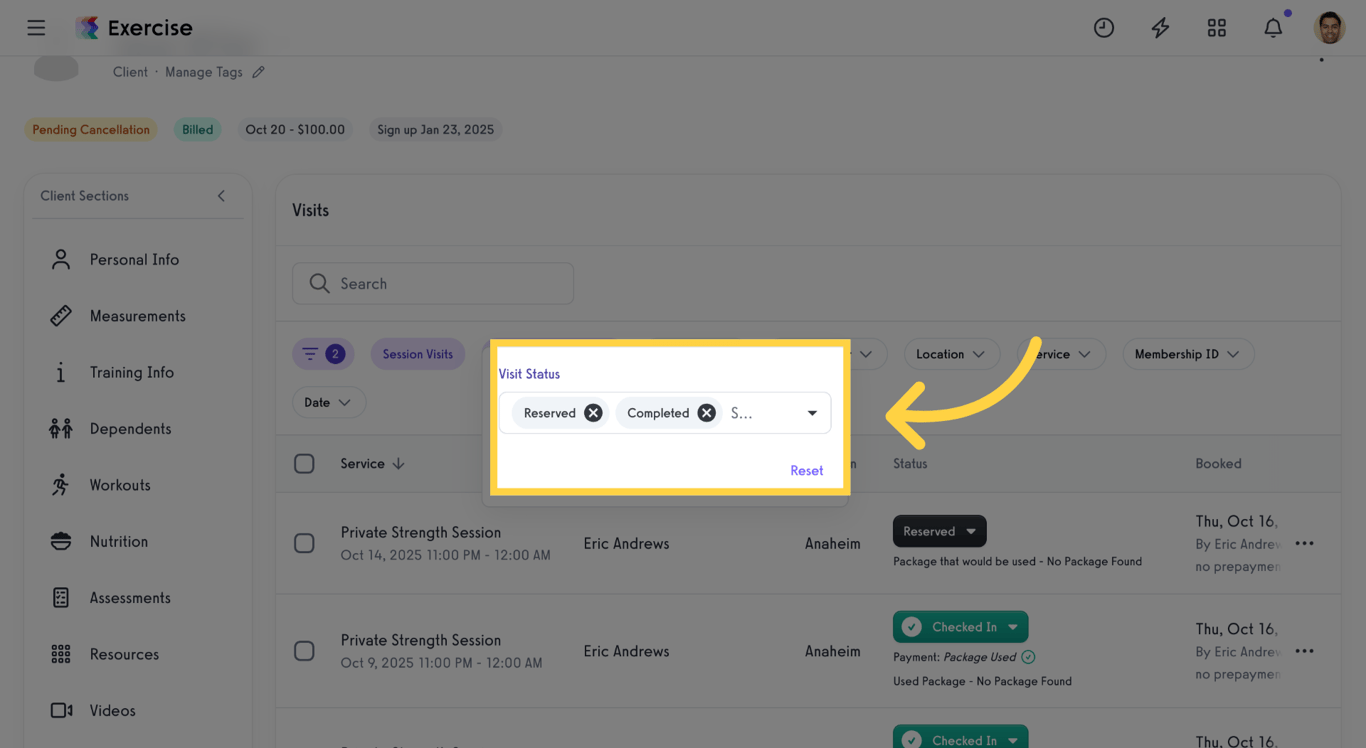Open the Date filter dropdown
Viewport: 1366px width, 748px height.
click(x=328, y=402)
